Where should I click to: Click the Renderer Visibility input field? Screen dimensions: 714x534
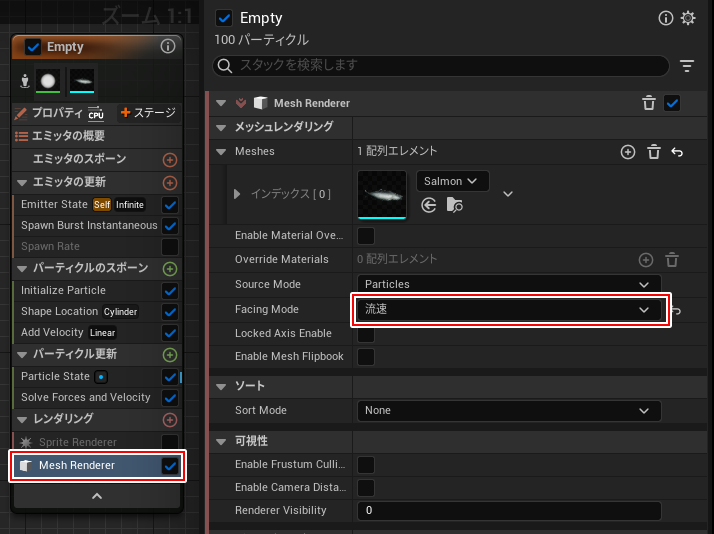pos(508,510)
